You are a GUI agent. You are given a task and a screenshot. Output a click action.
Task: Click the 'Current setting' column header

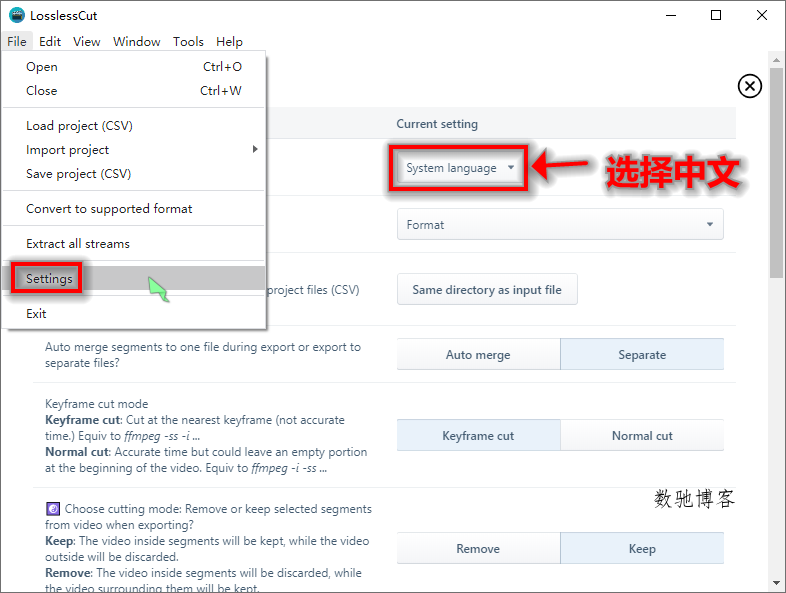(x=437, y=124)
